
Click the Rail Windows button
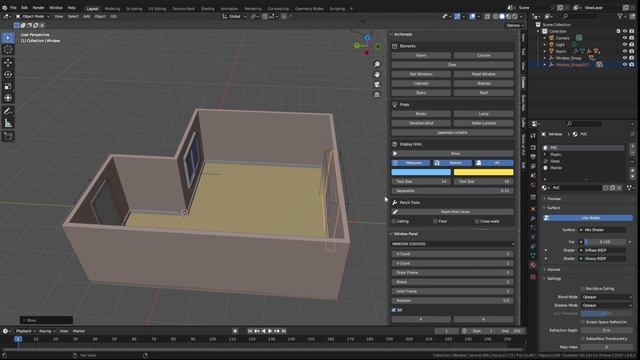(x=421, y=74)
